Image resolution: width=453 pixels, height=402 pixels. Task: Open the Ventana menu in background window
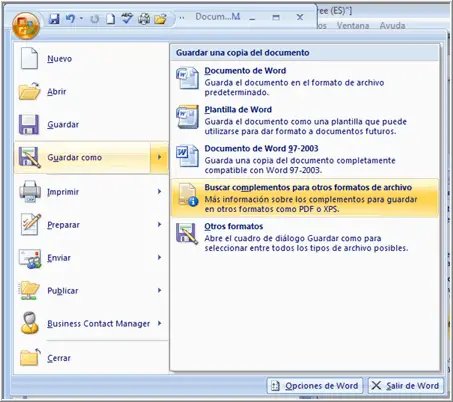353,26
